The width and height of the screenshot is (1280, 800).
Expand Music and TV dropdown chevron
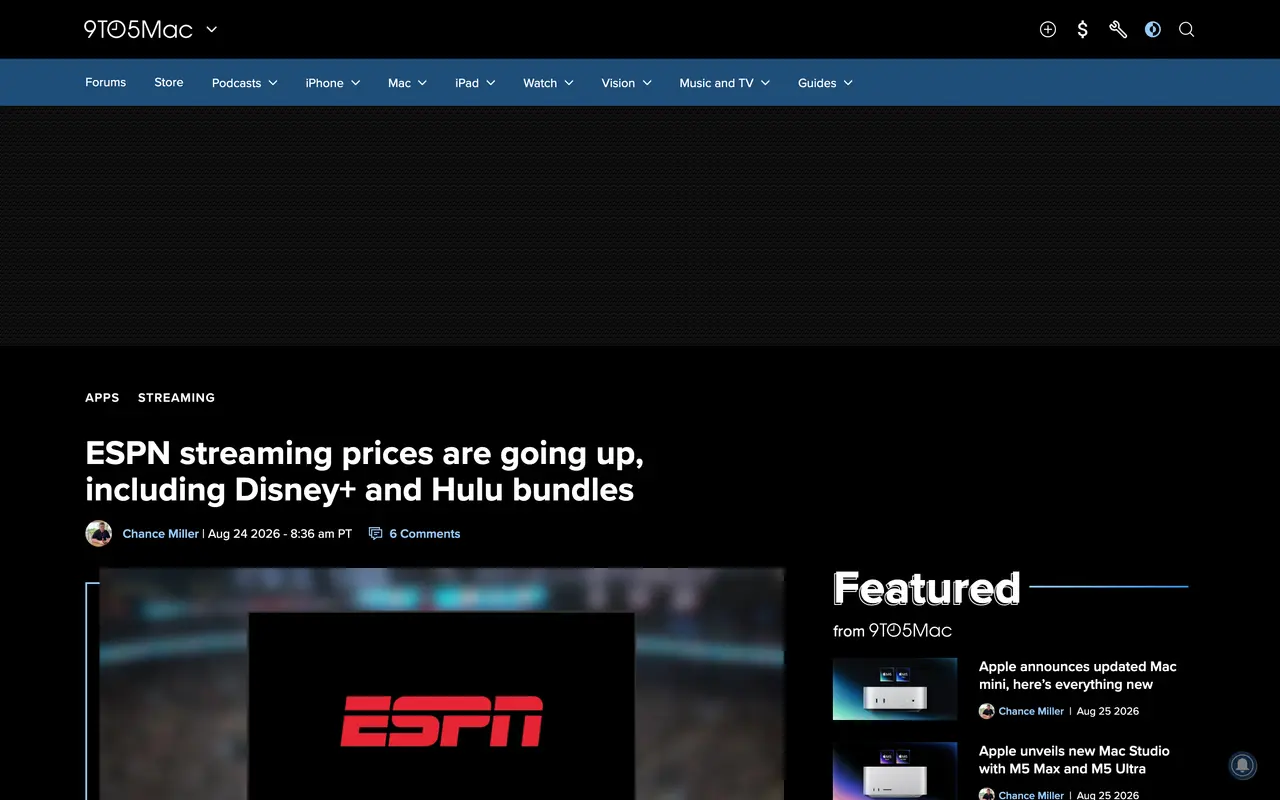(x=766, y=83)
